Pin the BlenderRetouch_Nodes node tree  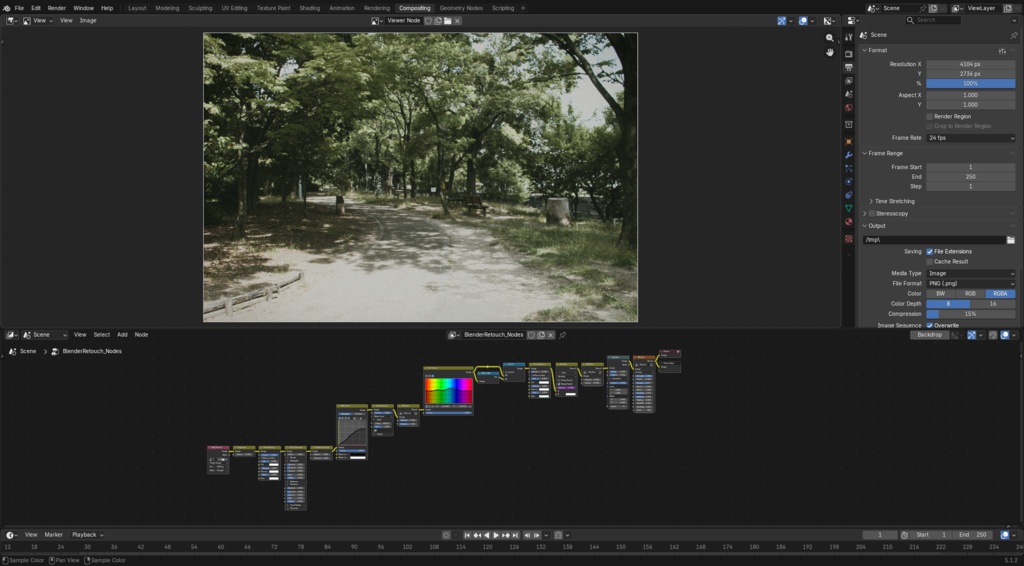click(x=562, y=335)
